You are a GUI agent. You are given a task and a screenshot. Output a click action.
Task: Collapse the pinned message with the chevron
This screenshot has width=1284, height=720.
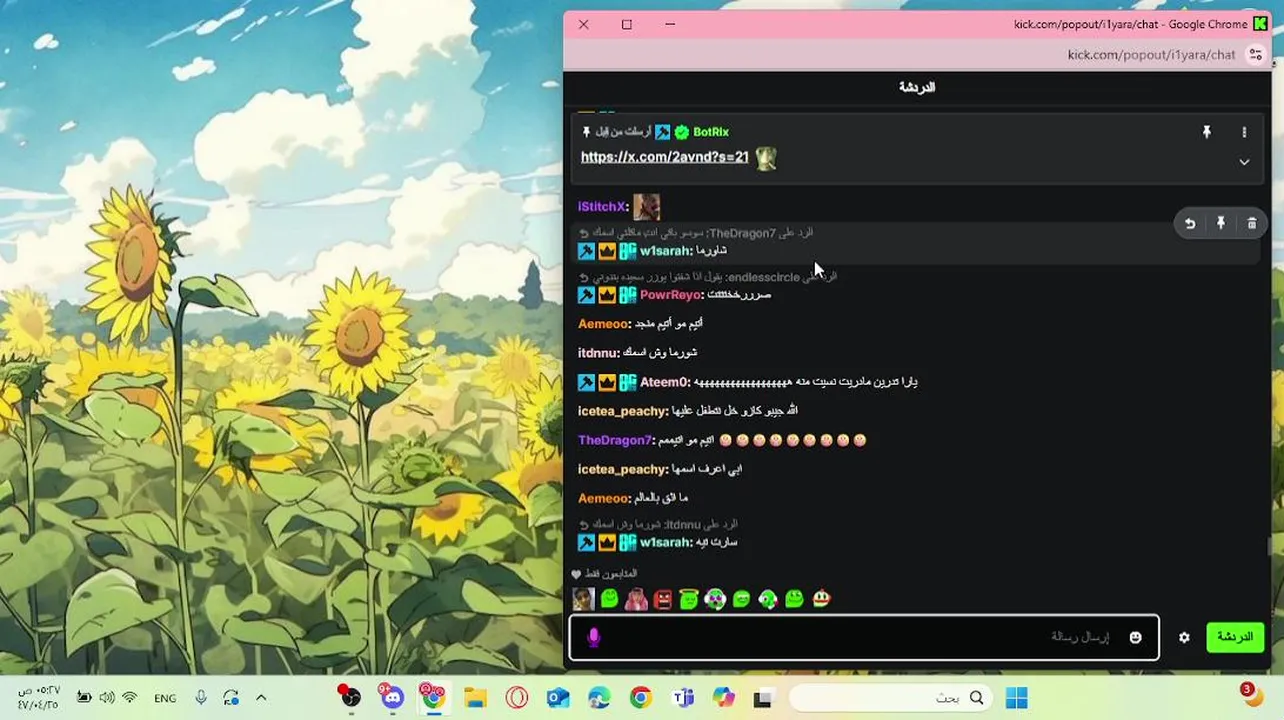1244,162
